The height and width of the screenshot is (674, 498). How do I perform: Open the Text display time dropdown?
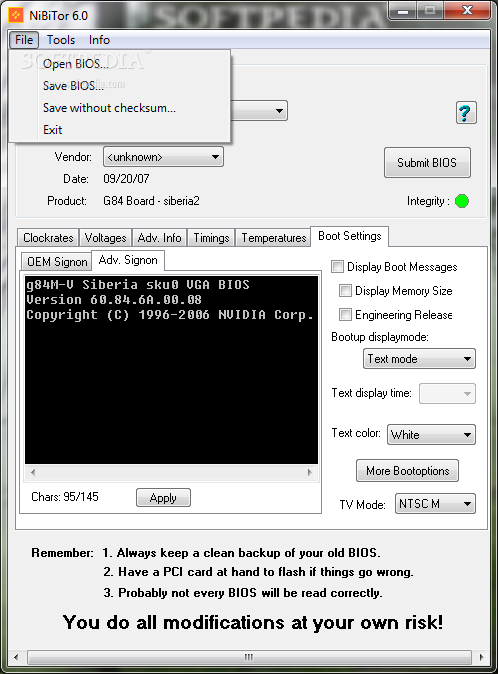coord(447,394)
